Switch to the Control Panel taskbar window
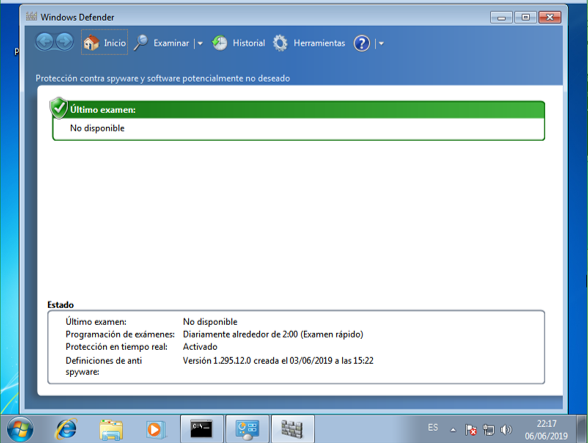Image resolution: width=588 pixels, height=443 pixels. click(x=247, y=429)
